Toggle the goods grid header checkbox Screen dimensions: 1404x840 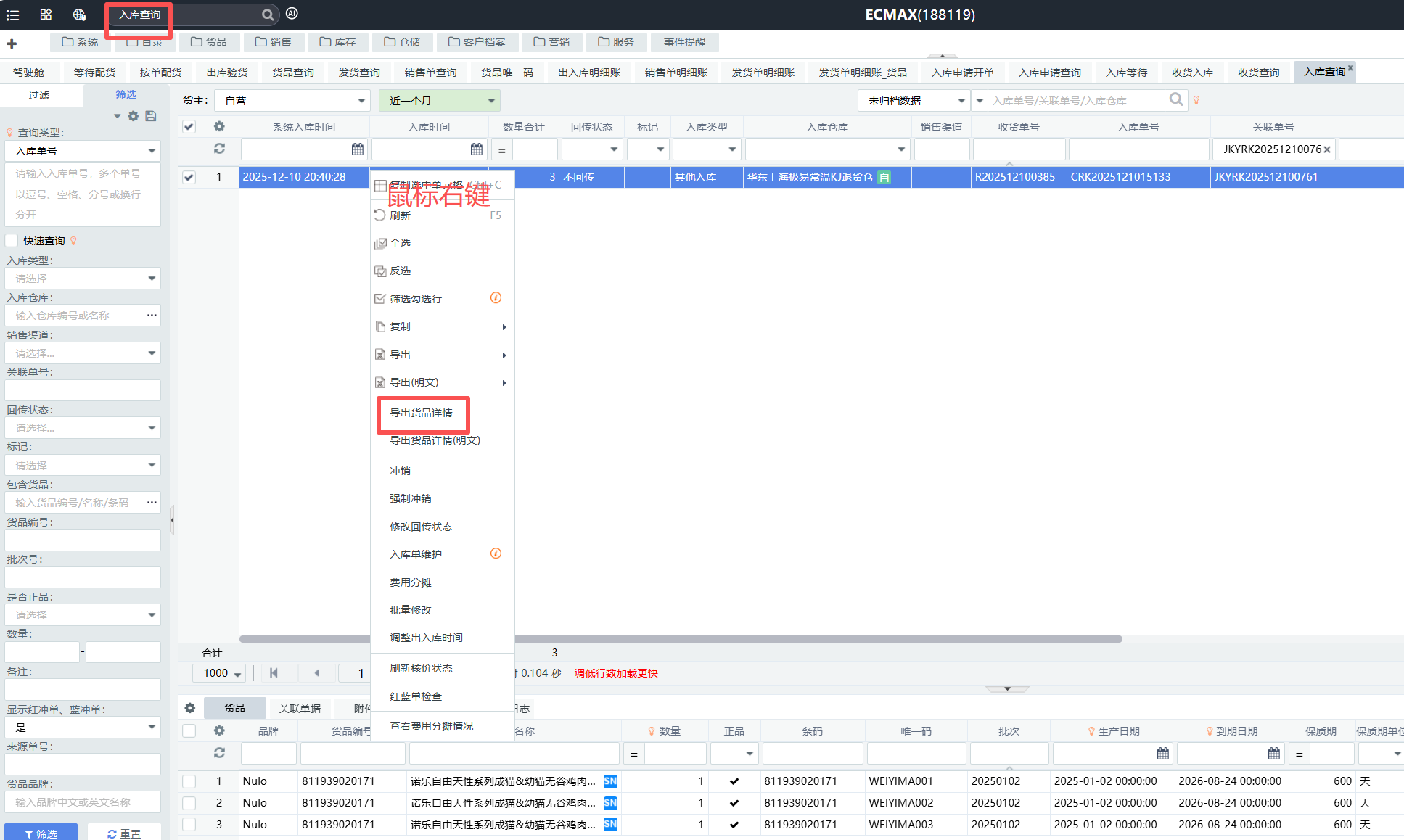pos(189,731)
